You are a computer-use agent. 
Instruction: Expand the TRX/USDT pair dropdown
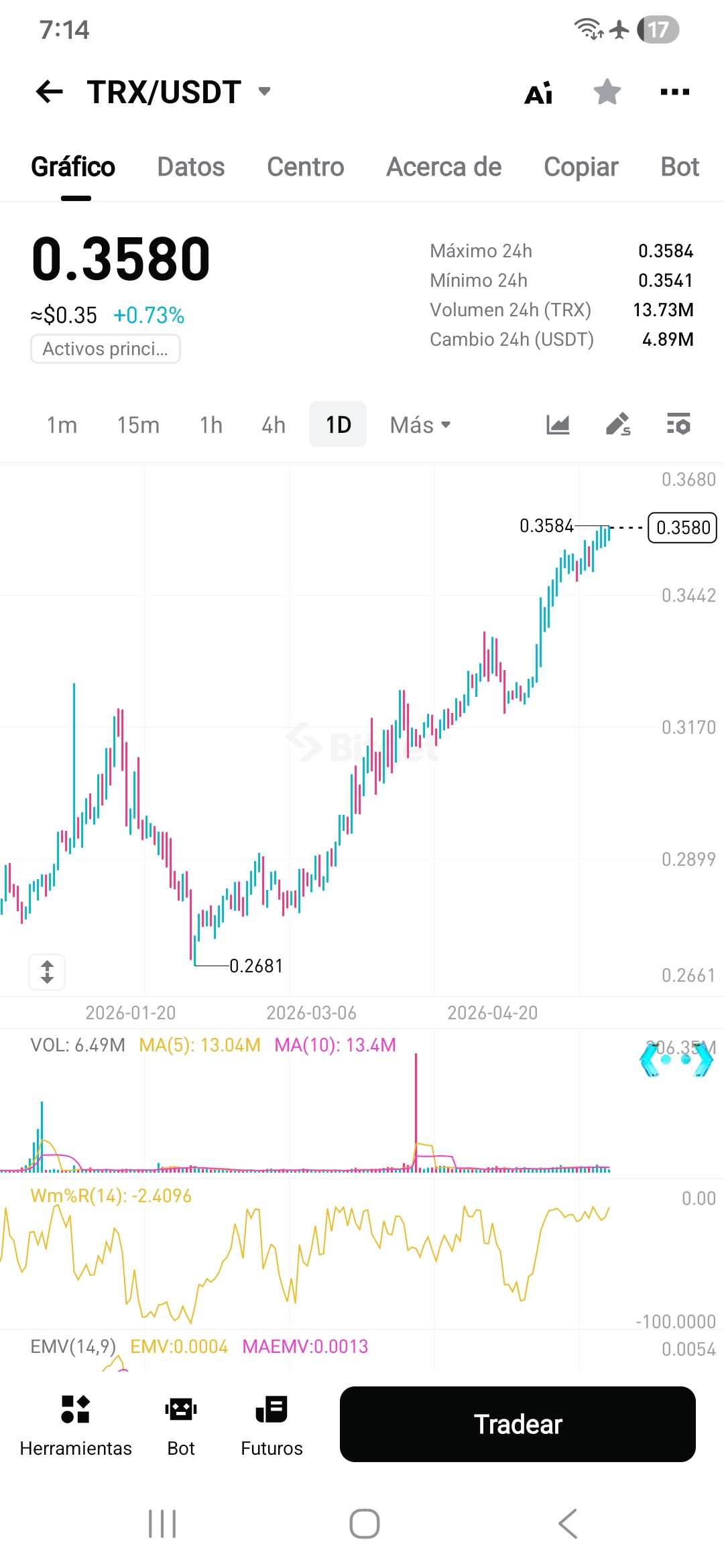pyautogui.click(x=264, y=92)
